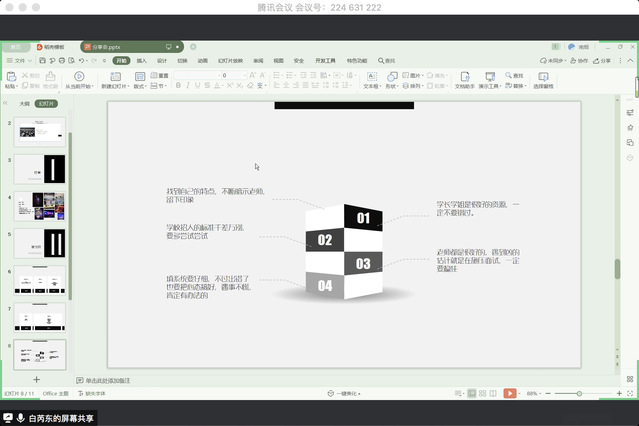The width and height of the screenshot is (639, 426).
Task: Switch to the 插入 ribbon tab
Action: click(142, 60)
